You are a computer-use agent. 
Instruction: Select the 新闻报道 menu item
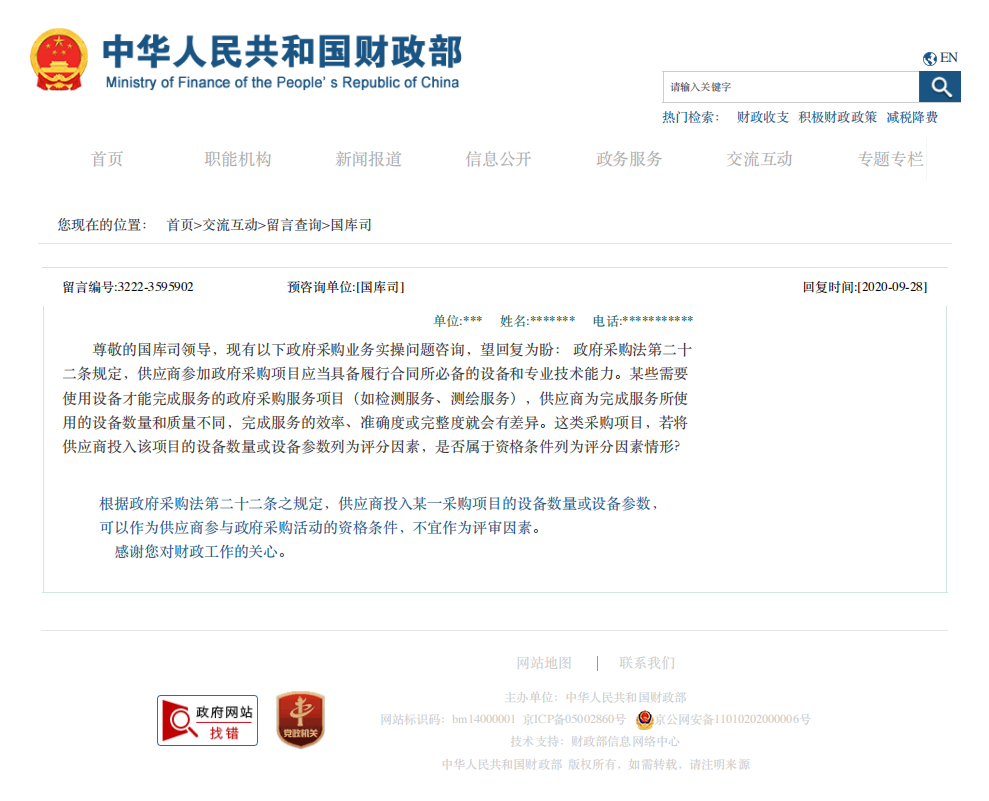(368, 159)
